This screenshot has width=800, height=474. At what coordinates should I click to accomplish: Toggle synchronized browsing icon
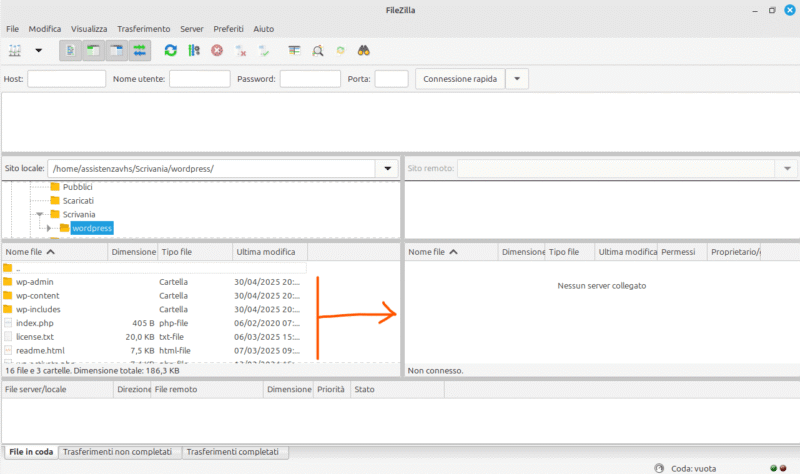coord(340,51)
